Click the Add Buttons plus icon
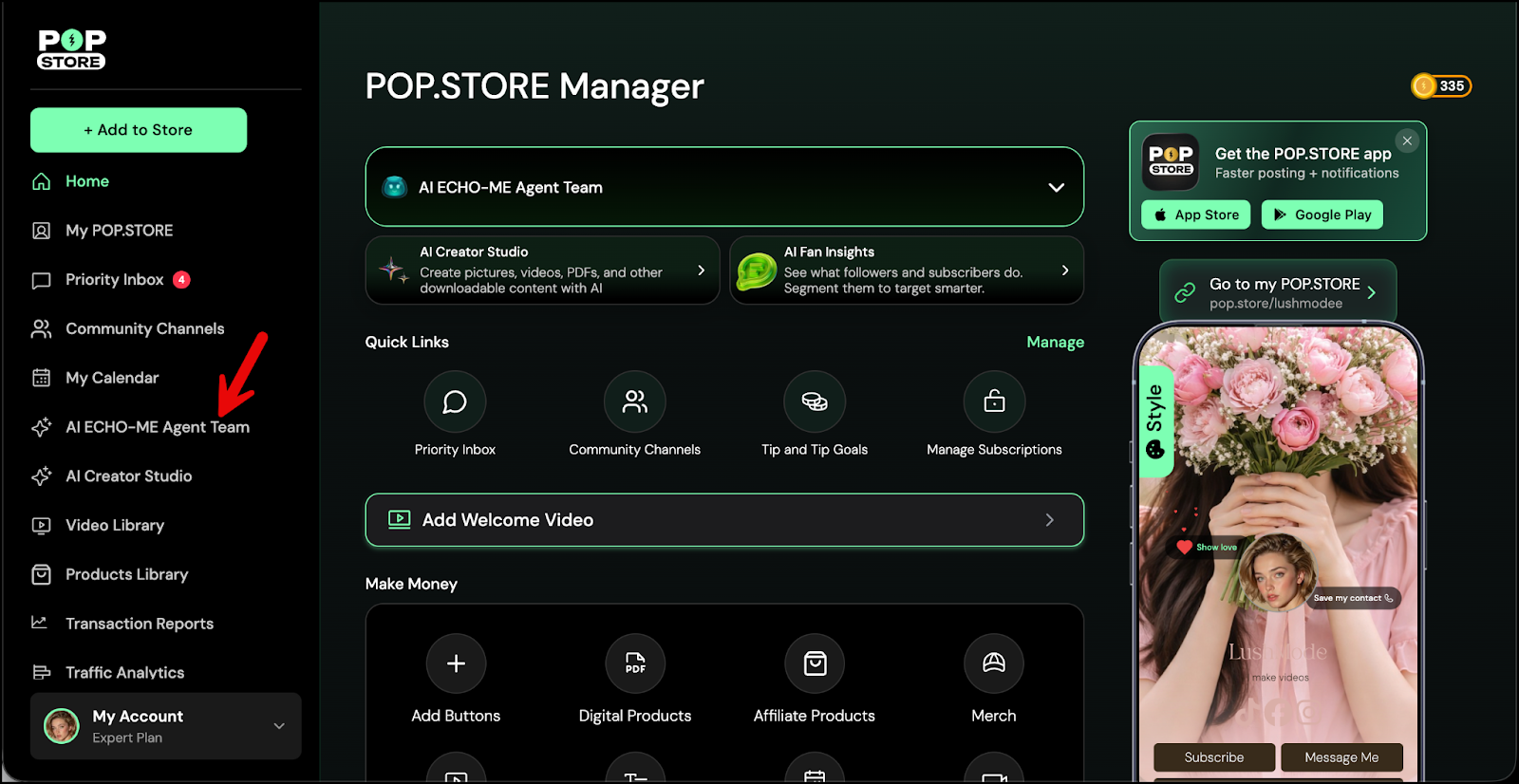Viewport: 1519px width, 784px height. (456, 663)
